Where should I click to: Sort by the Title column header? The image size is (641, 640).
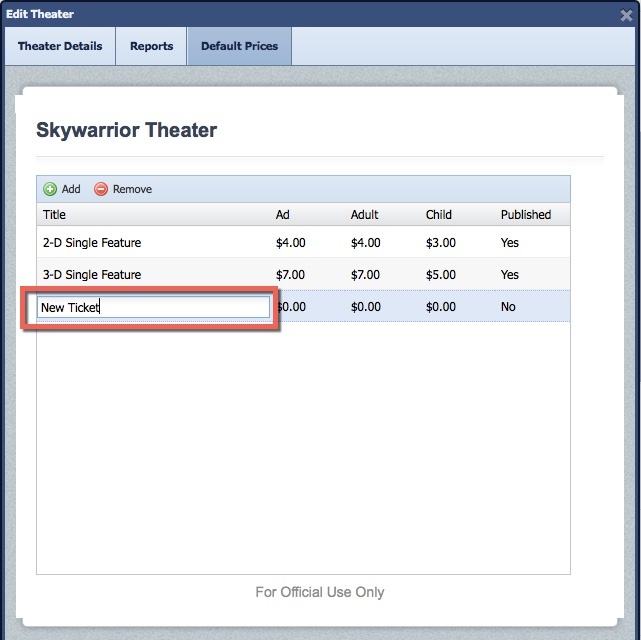click(54, 214)
